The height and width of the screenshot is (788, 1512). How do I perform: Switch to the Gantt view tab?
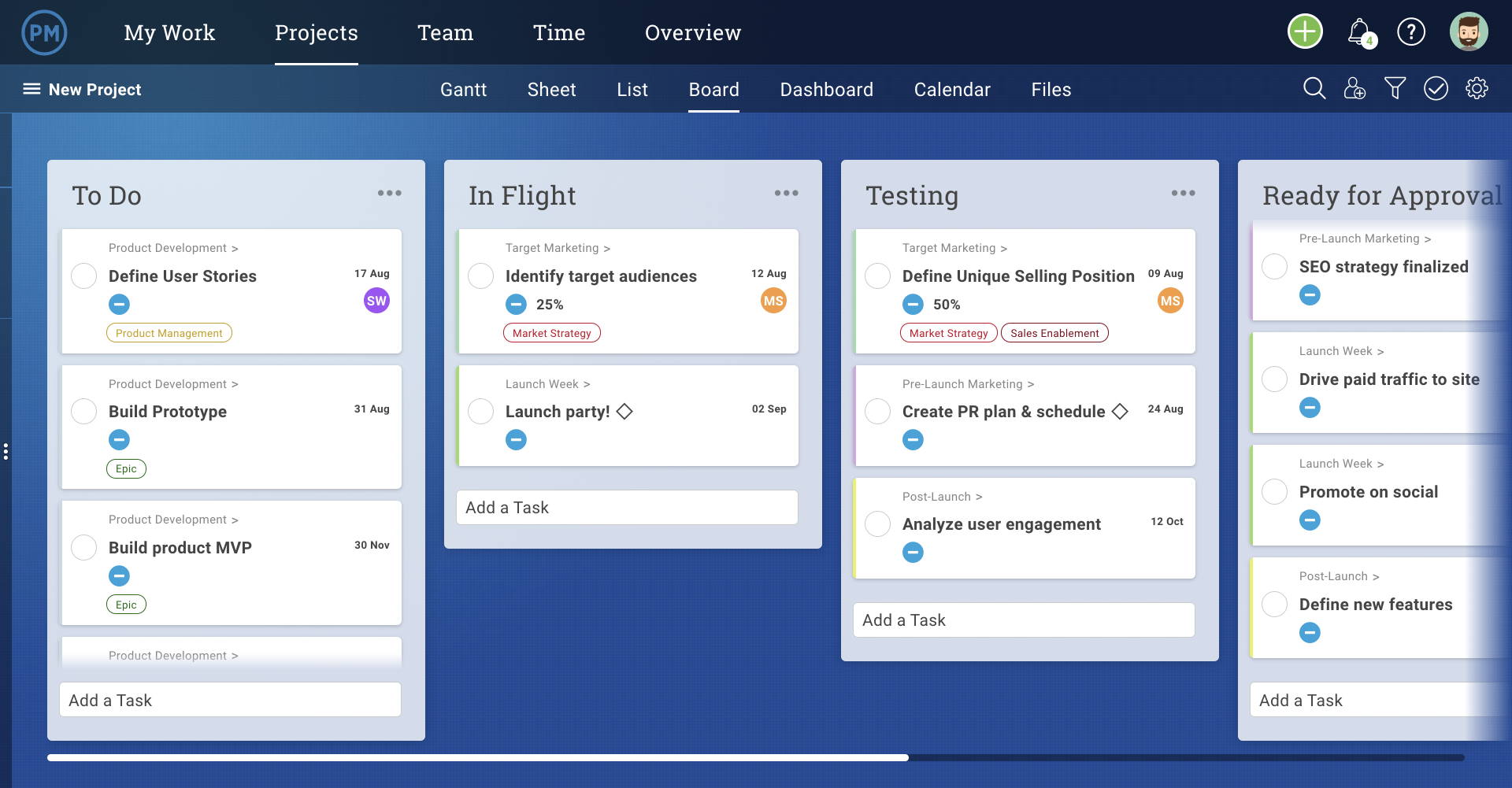[464, 89]
